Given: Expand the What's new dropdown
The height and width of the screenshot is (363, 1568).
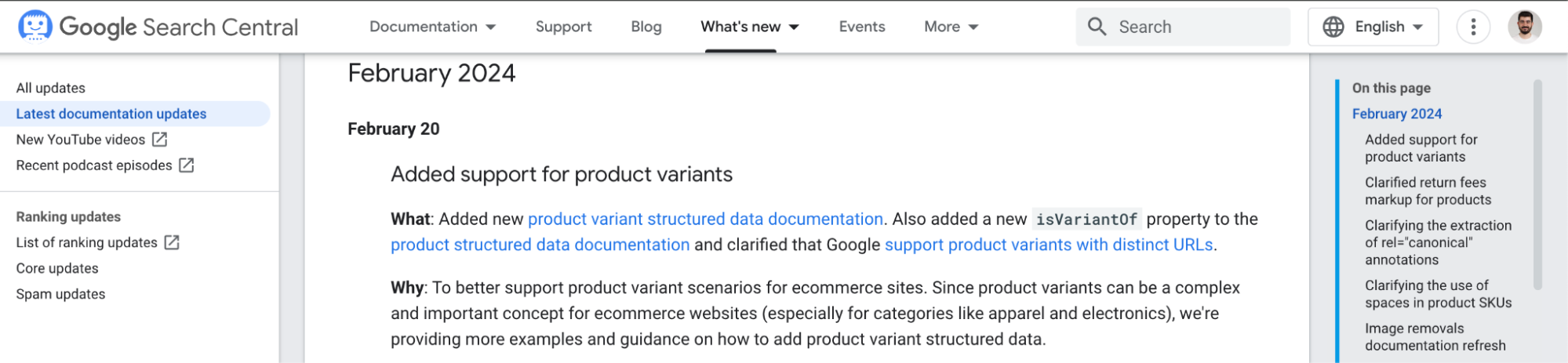Looking at the screenshot, I should [x=749, y=27].
